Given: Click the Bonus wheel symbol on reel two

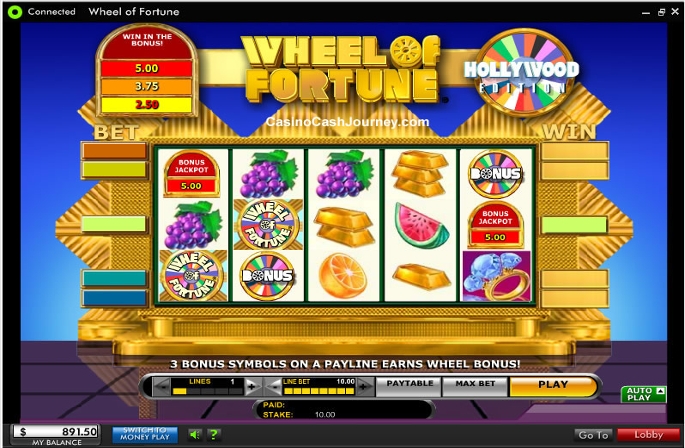Looking at the screenshot, I should point(267,276).
